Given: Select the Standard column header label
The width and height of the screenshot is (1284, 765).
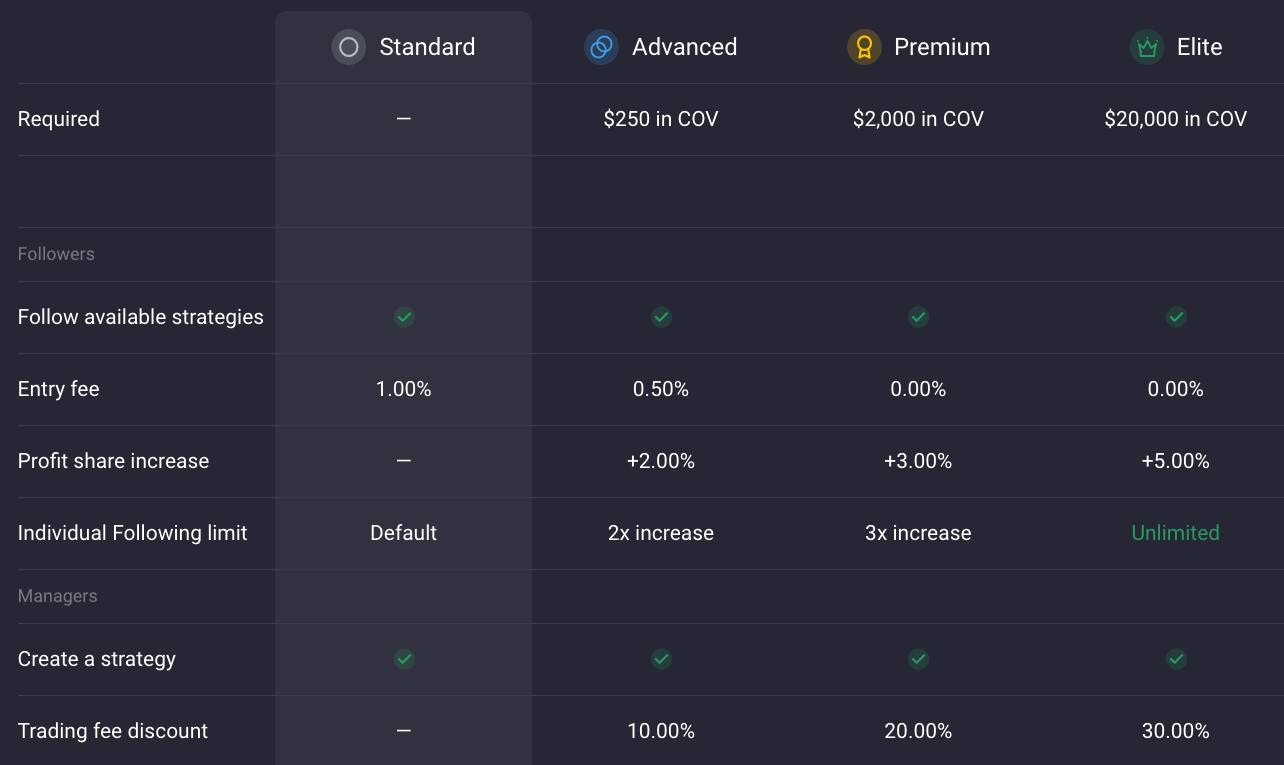Looking at the screenshot, I should (x=427, y=47).
